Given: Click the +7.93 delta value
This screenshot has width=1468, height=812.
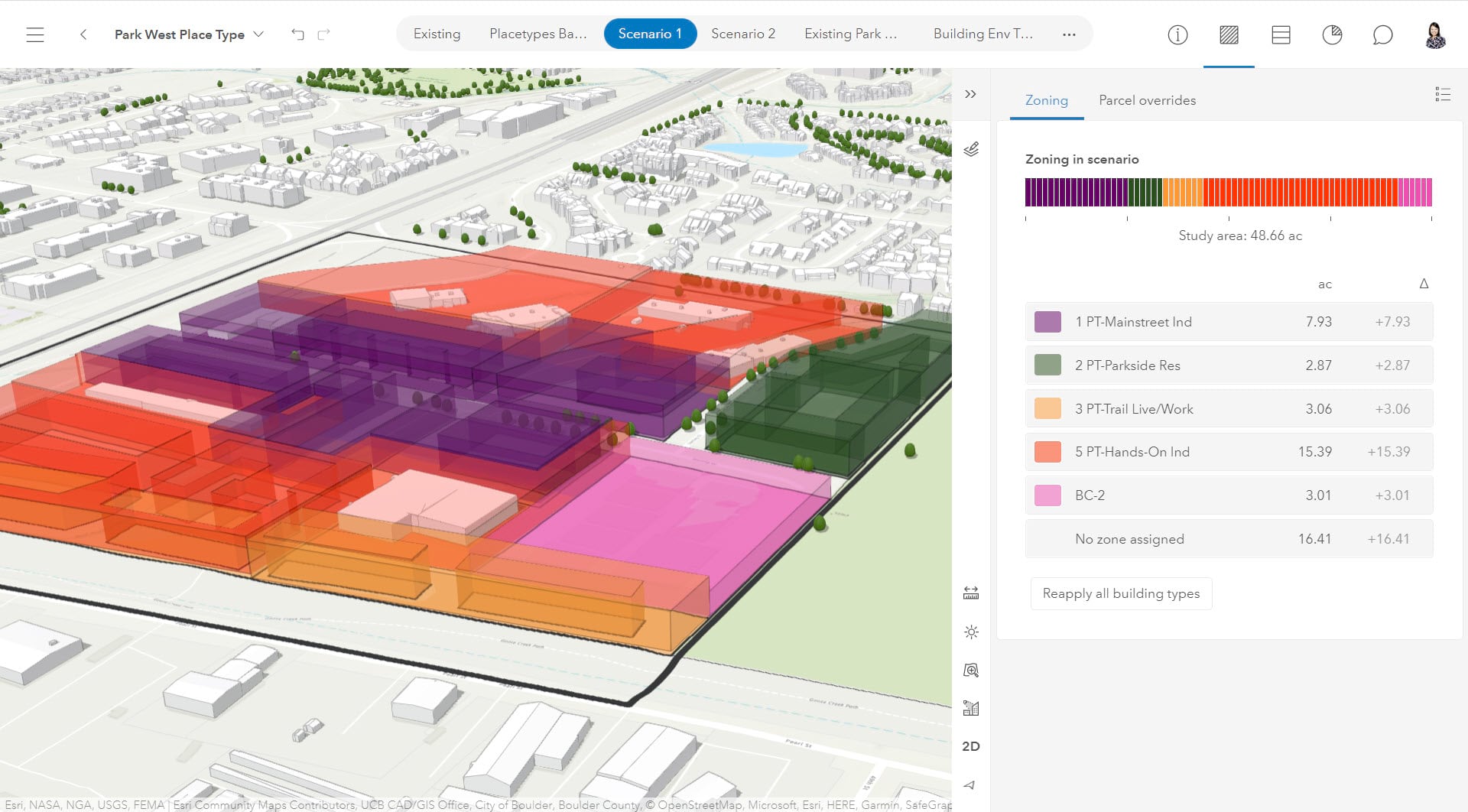Looking at the screenshot, I should [1392, 322].
